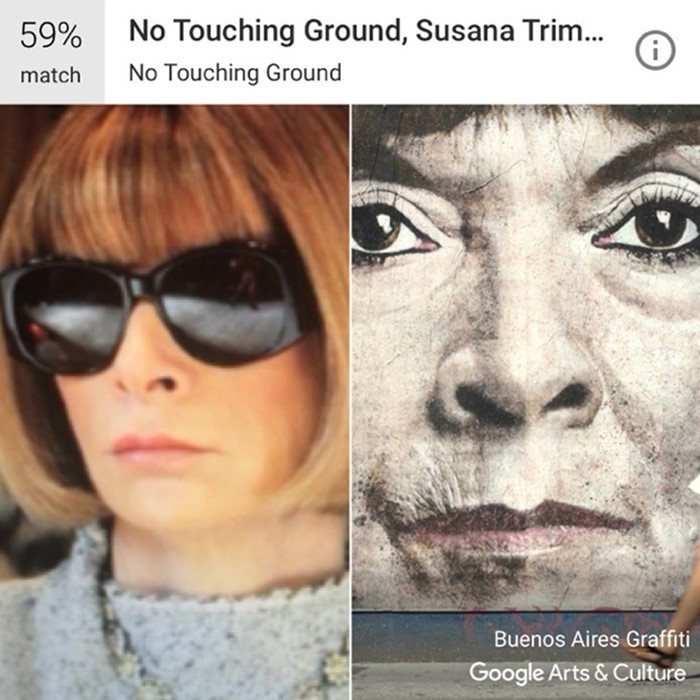This screenshot has width=700, height=700.
Task: Expand the truncated title ellipsis
Action: (596, 38)
